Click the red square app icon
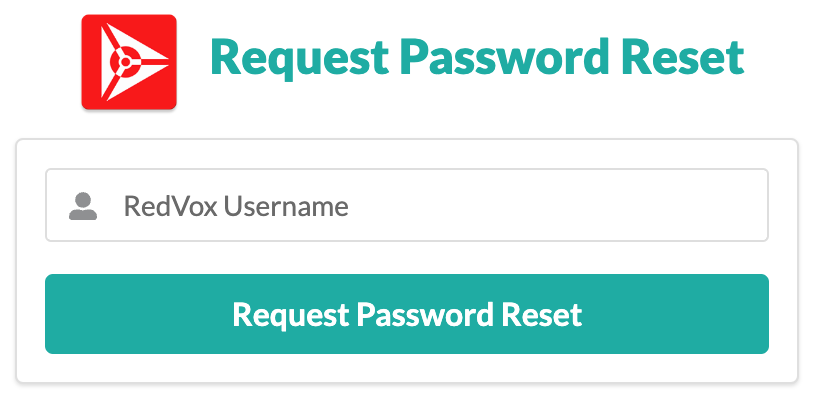The image size is (814, 408). pos(129,61)
